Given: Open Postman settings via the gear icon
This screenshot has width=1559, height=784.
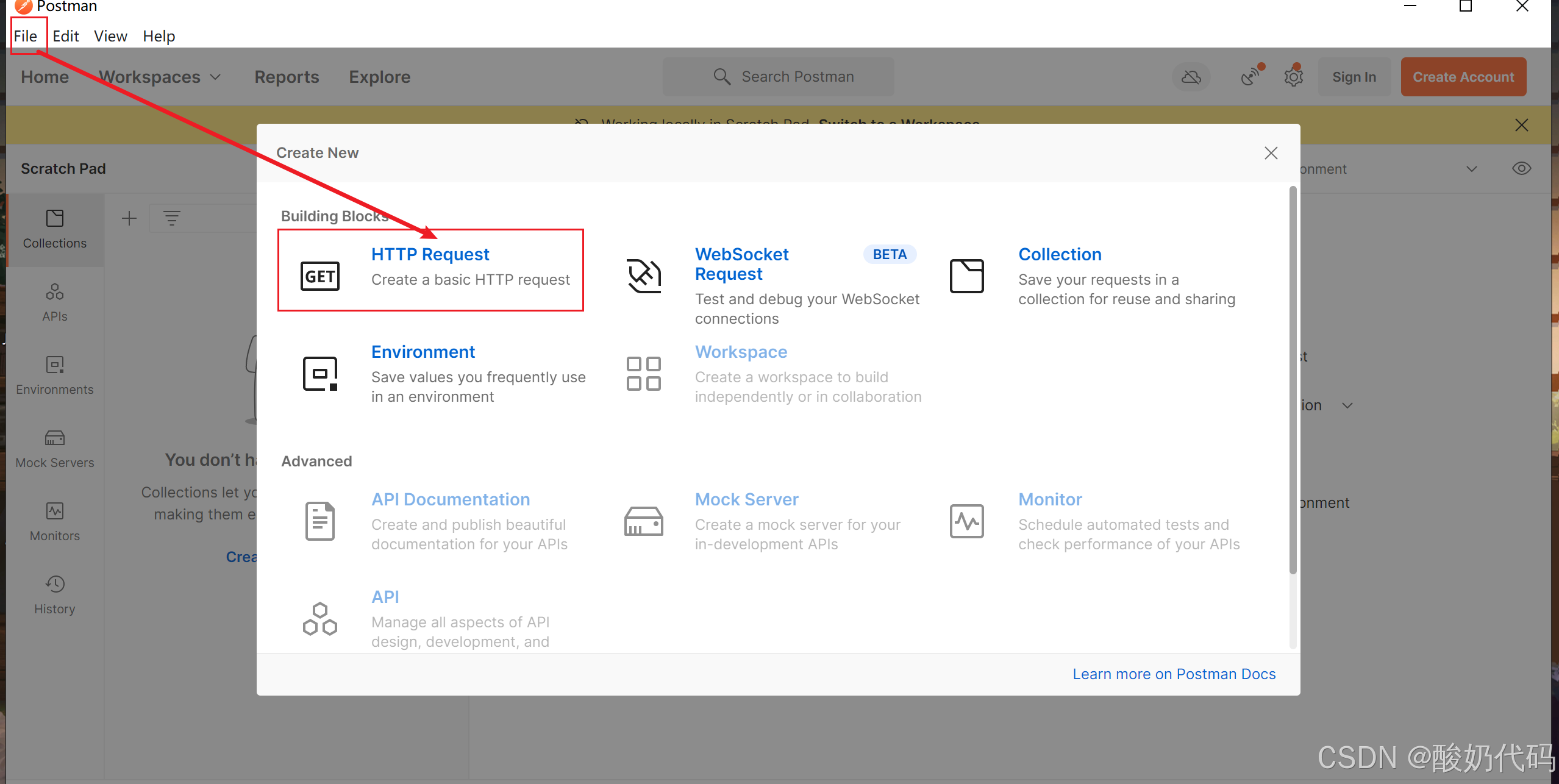Looking at the screenshot, I should click(1294, 76).
